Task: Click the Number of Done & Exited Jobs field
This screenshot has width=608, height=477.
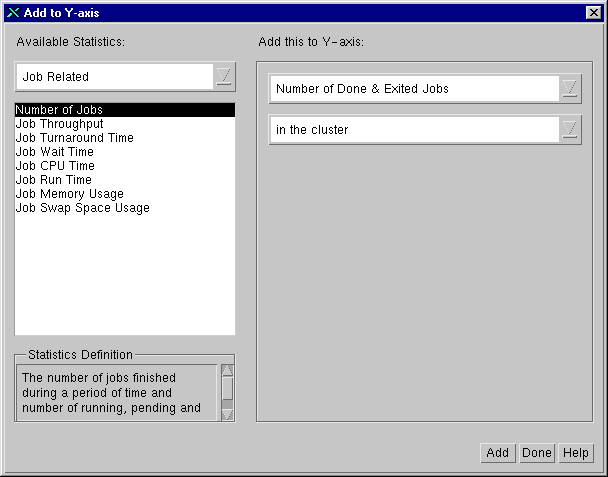Action: click(x=413, y=88)
